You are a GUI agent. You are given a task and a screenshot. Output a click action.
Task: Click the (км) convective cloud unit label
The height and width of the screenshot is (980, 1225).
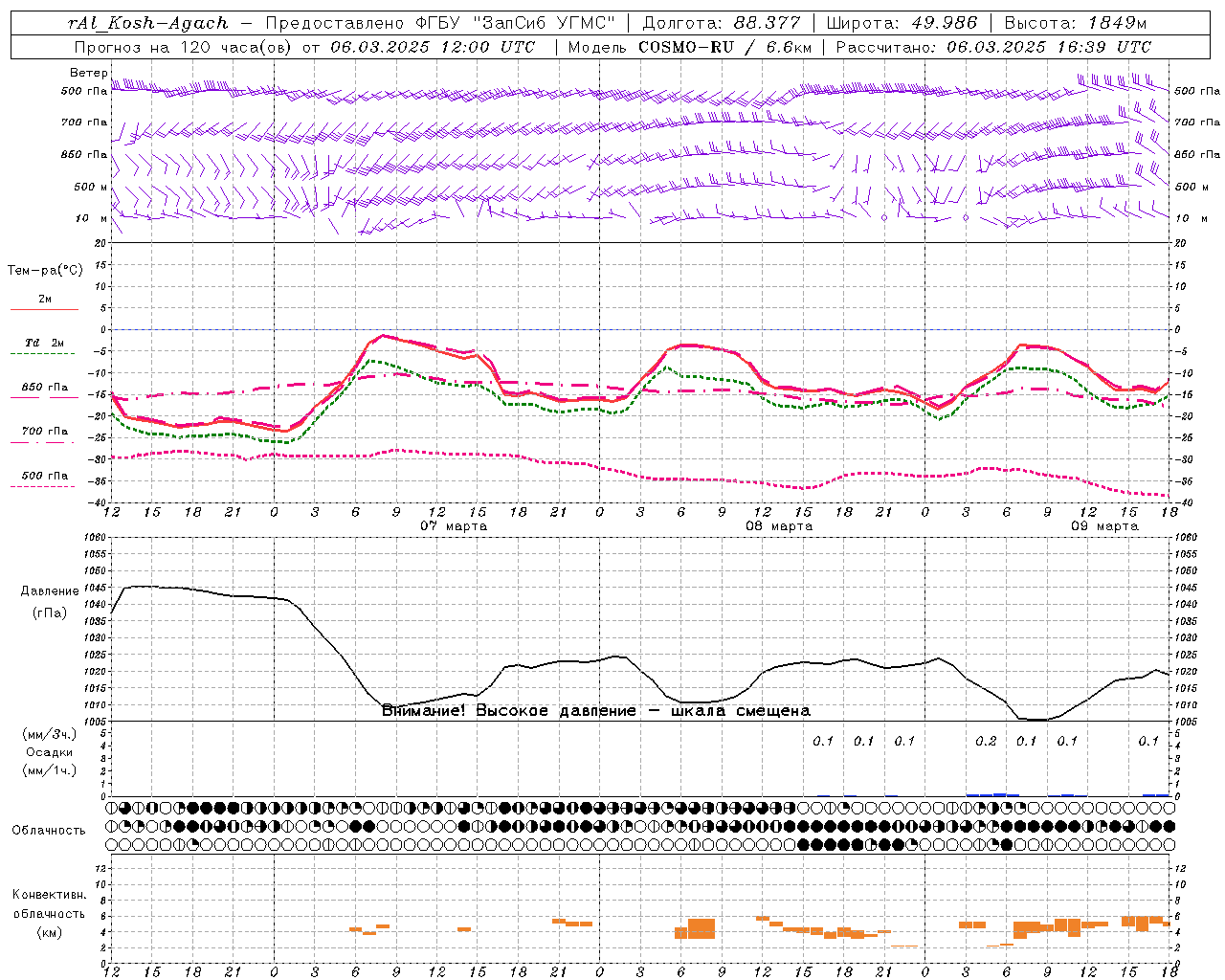(49, 932)
